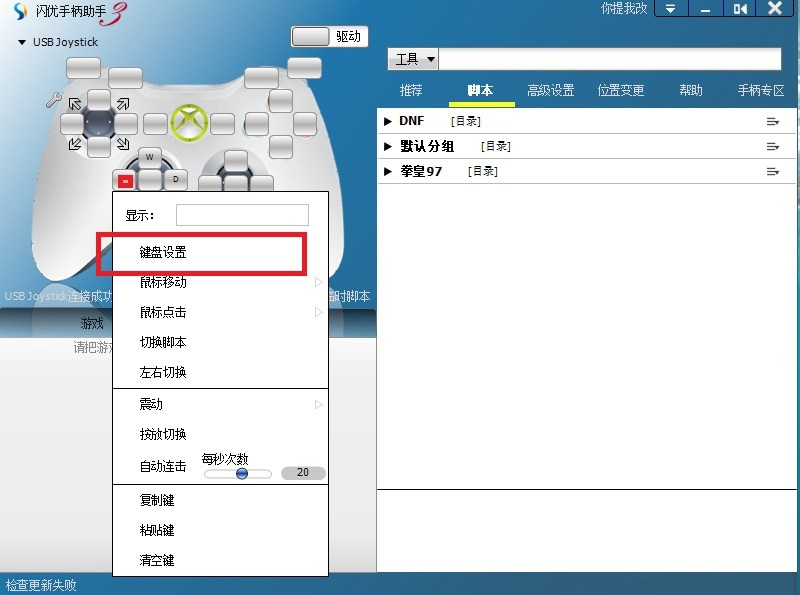Image resolution: width=800 pixels, height=595 pixels.
Task: Switch to the 位置变更 tab
Action: pos(621,90)
